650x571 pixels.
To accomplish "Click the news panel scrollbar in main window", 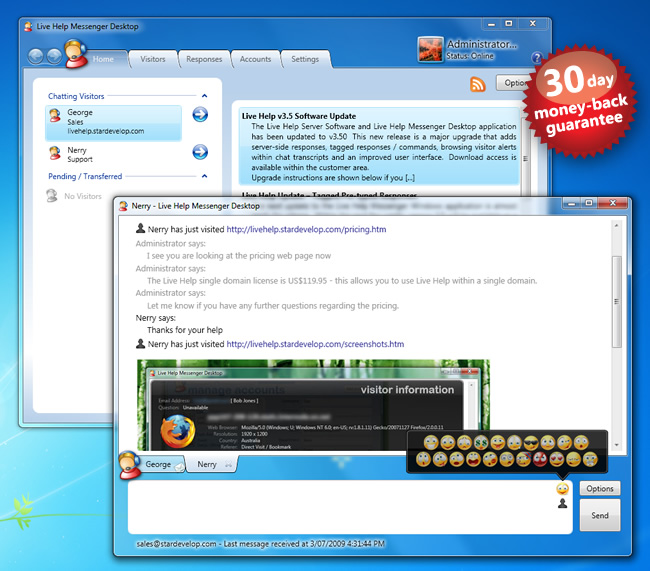I will tap(526, 158).
